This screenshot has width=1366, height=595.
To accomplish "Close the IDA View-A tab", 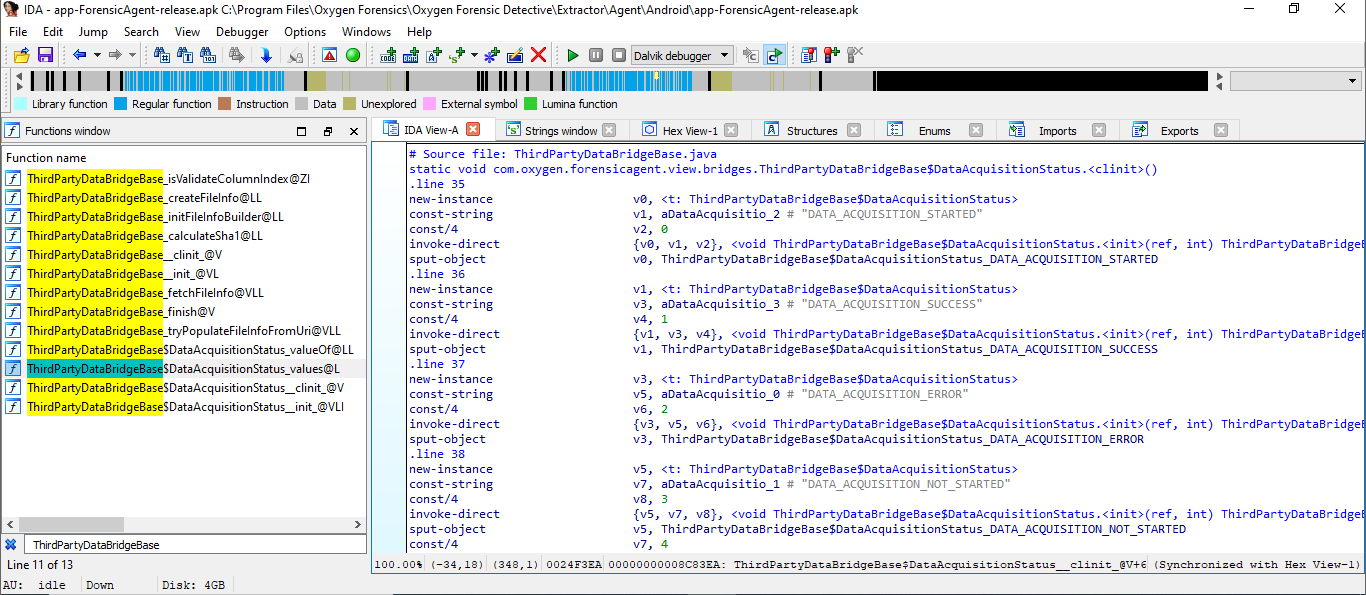I will (474, 129).
